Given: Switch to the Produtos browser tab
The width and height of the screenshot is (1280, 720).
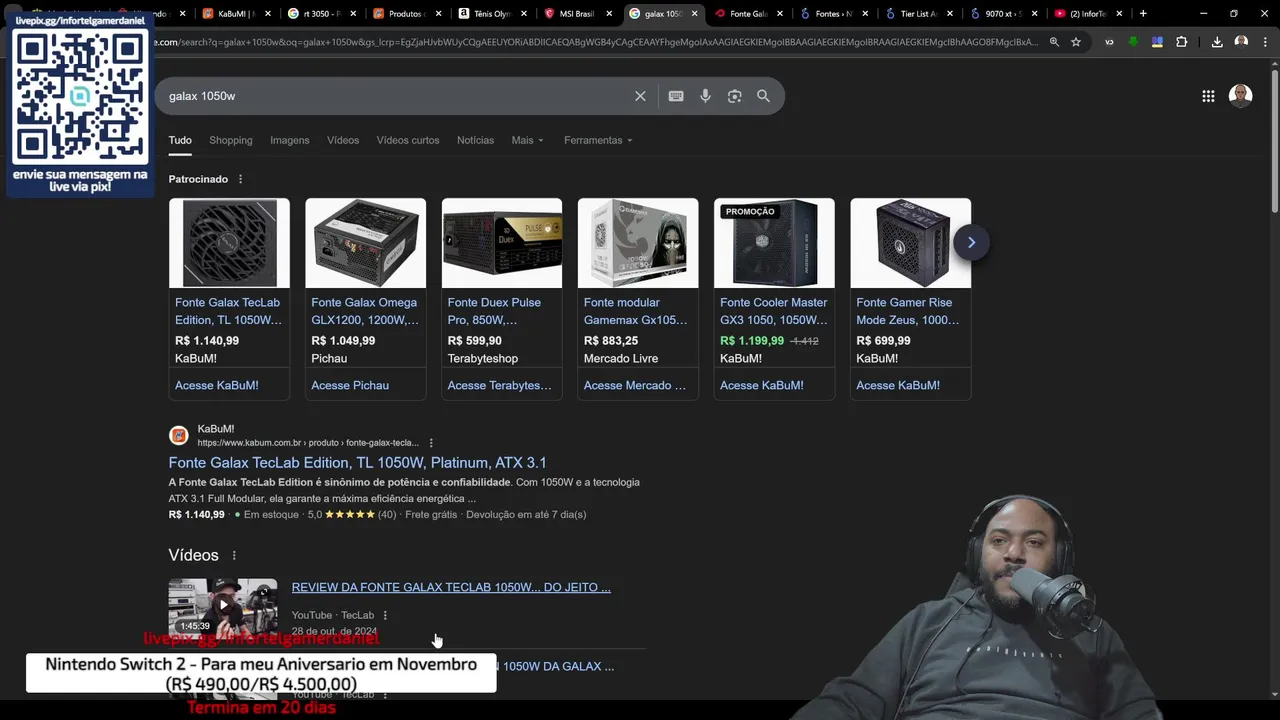Looking at the screenshot, I should pos(405,14).
